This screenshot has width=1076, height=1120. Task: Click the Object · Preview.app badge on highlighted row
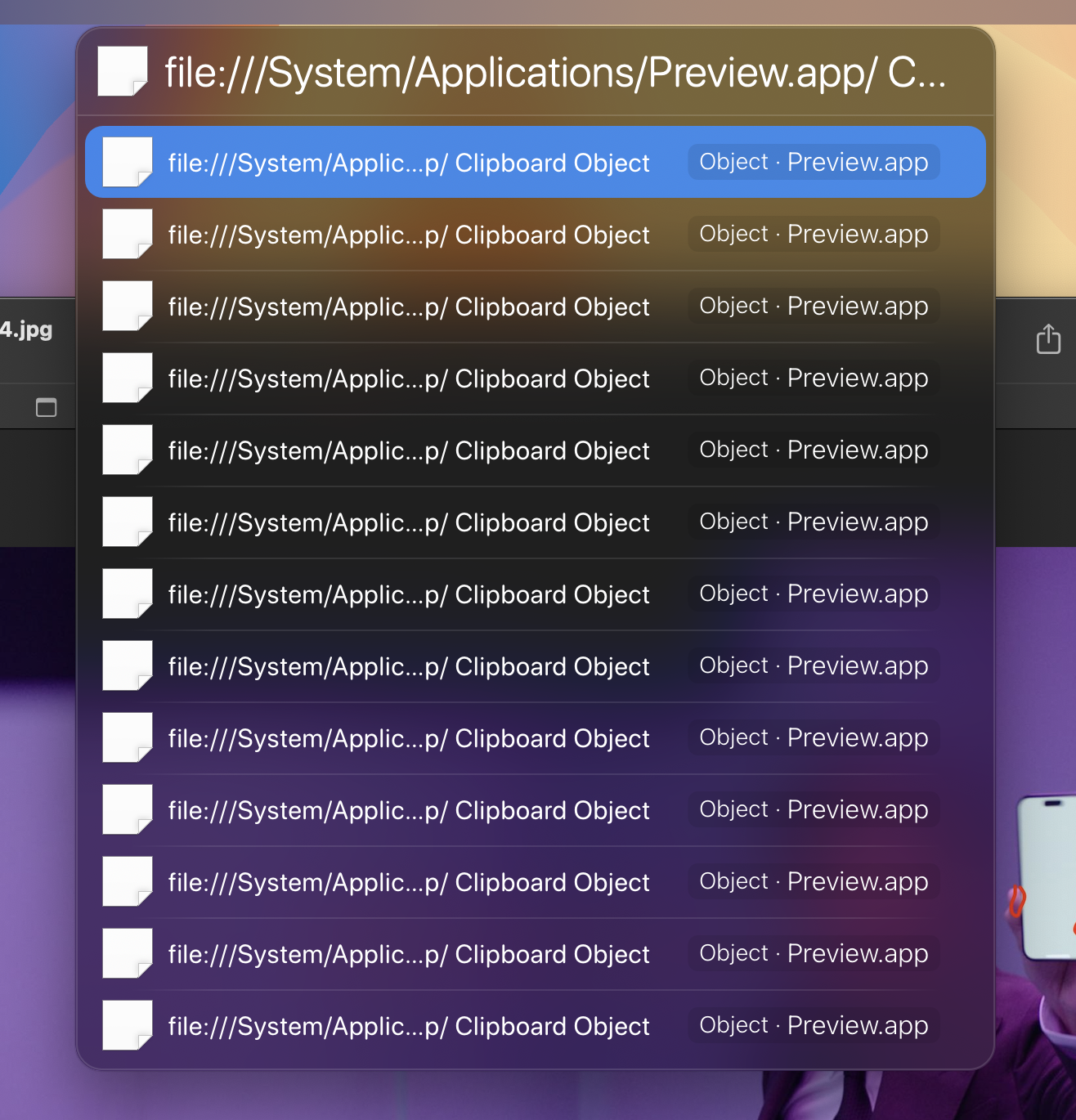[814, 162]
